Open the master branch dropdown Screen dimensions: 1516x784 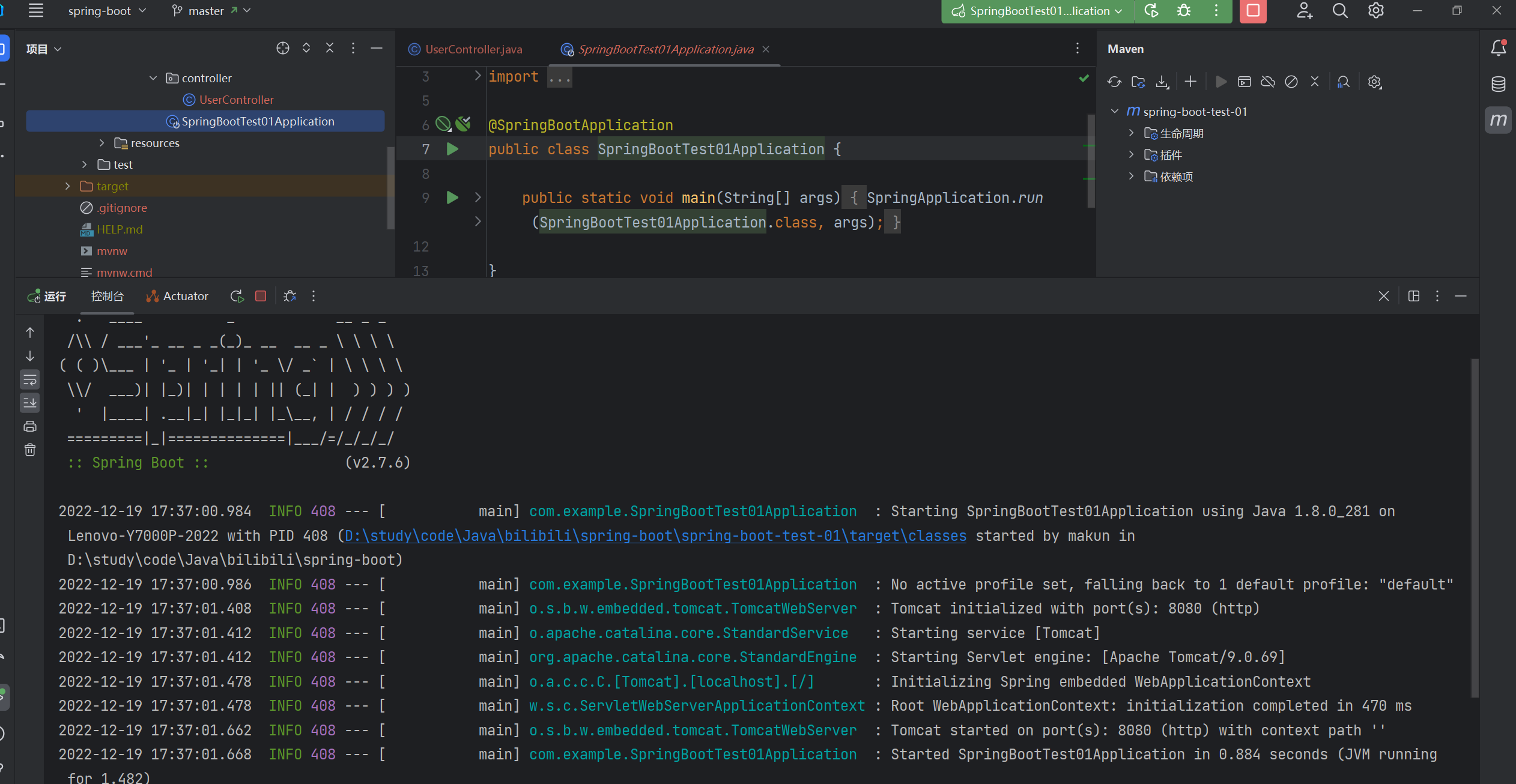(211, 11)
